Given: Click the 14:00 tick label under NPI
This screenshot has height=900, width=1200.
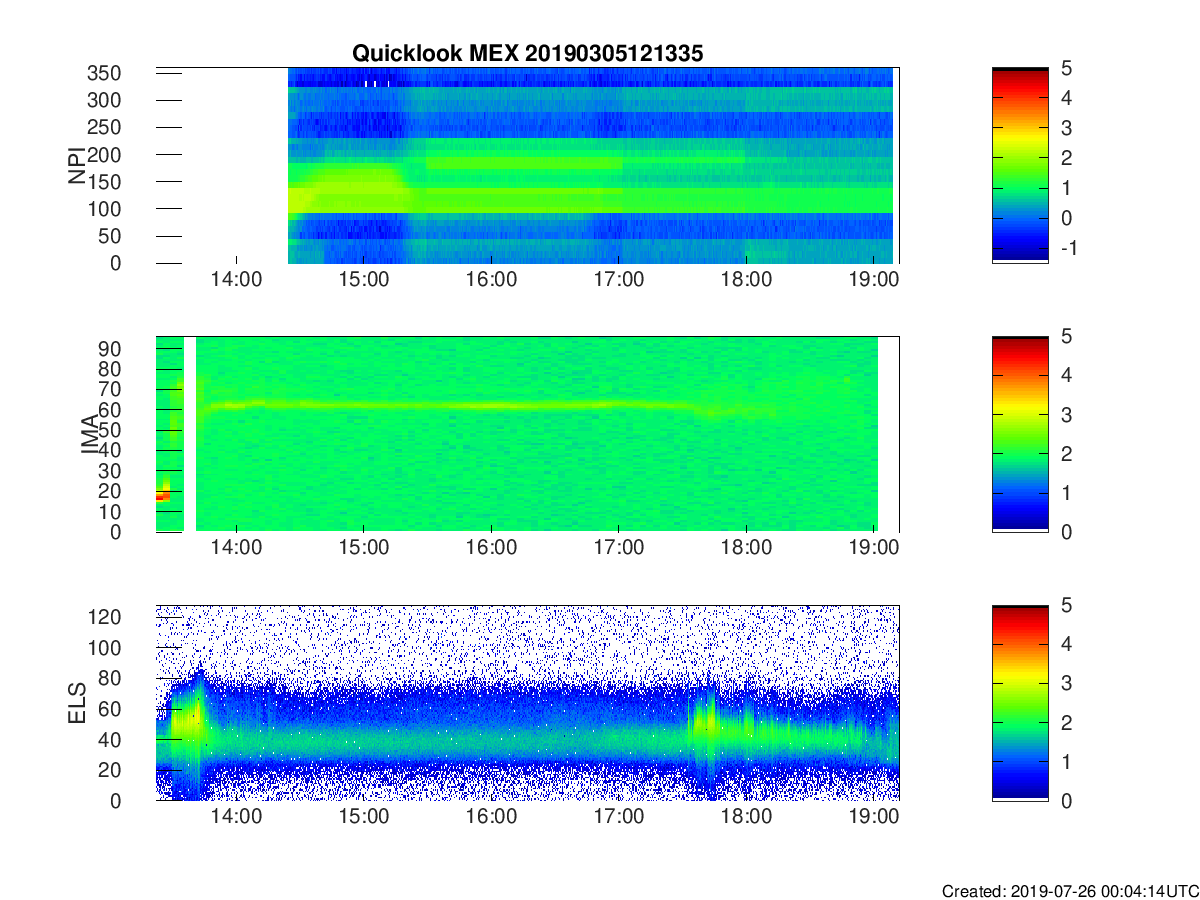Looking at the screenshot, I should click(236, 281).
